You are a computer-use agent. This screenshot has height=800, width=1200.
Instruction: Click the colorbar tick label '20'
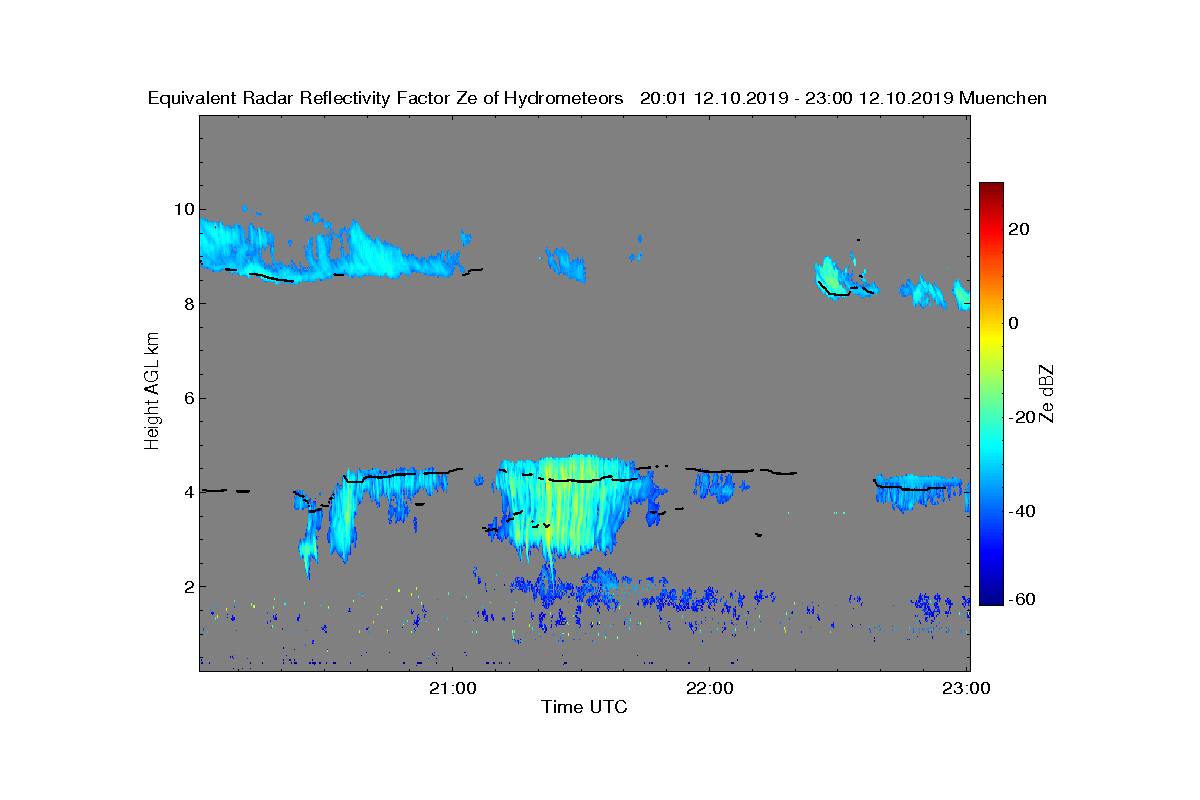[1020, 229]
